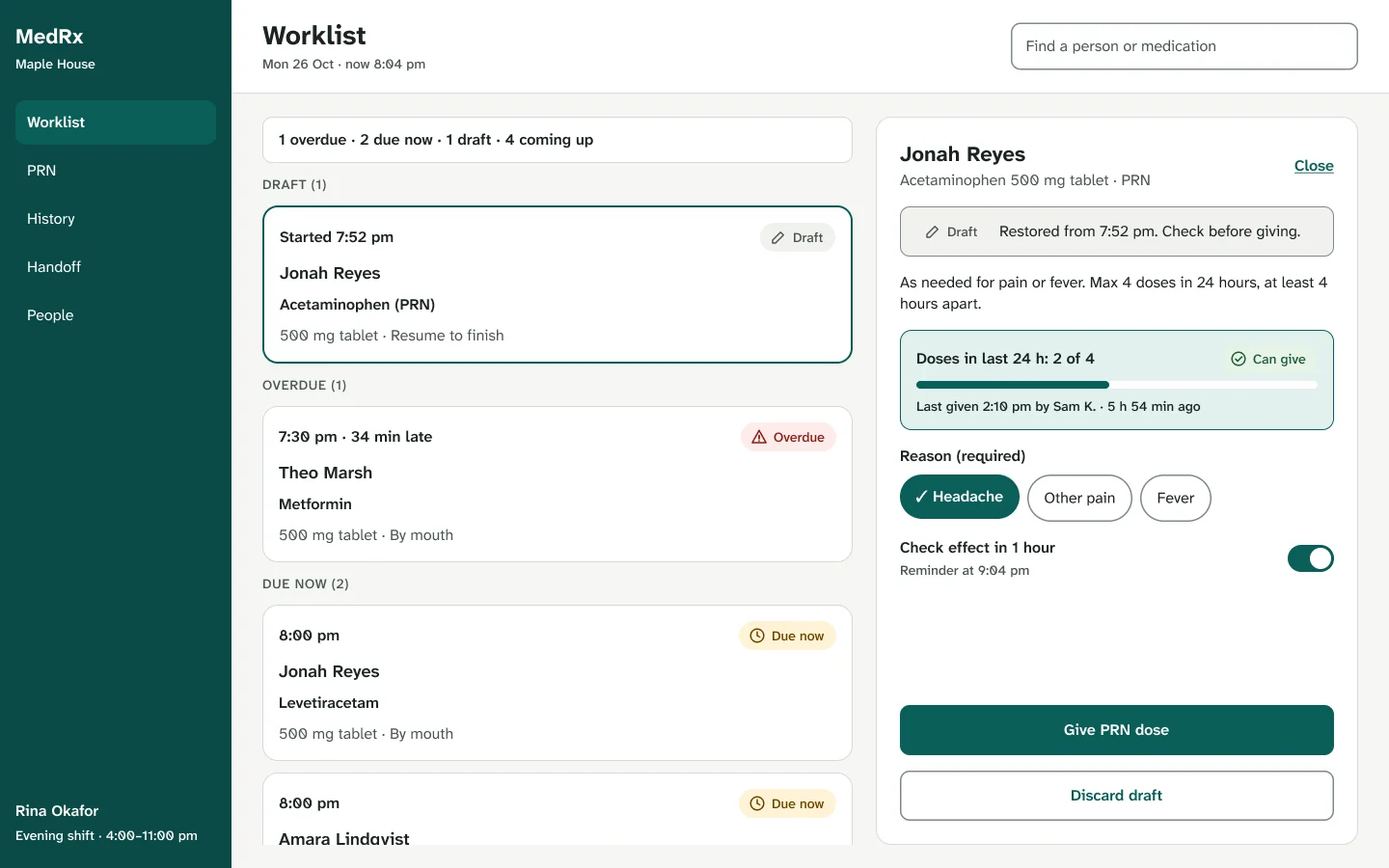Image resolution: width=1389 pixels, height=868 pixels.
Task: Click the '7:30 pm · 34 min late' text
Action: 355,437
